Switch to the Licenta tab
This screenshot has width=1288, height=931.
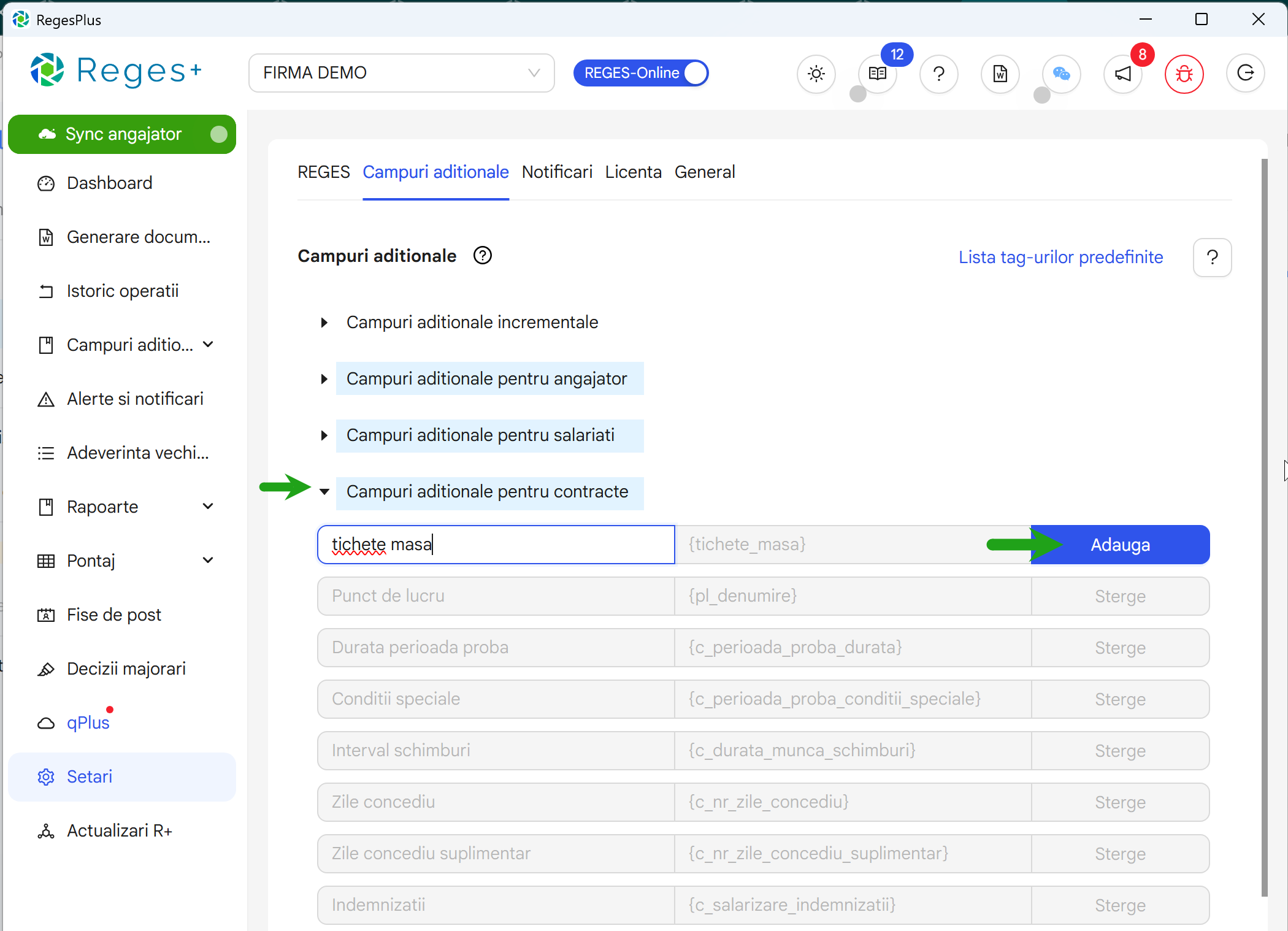coord(633,172)
